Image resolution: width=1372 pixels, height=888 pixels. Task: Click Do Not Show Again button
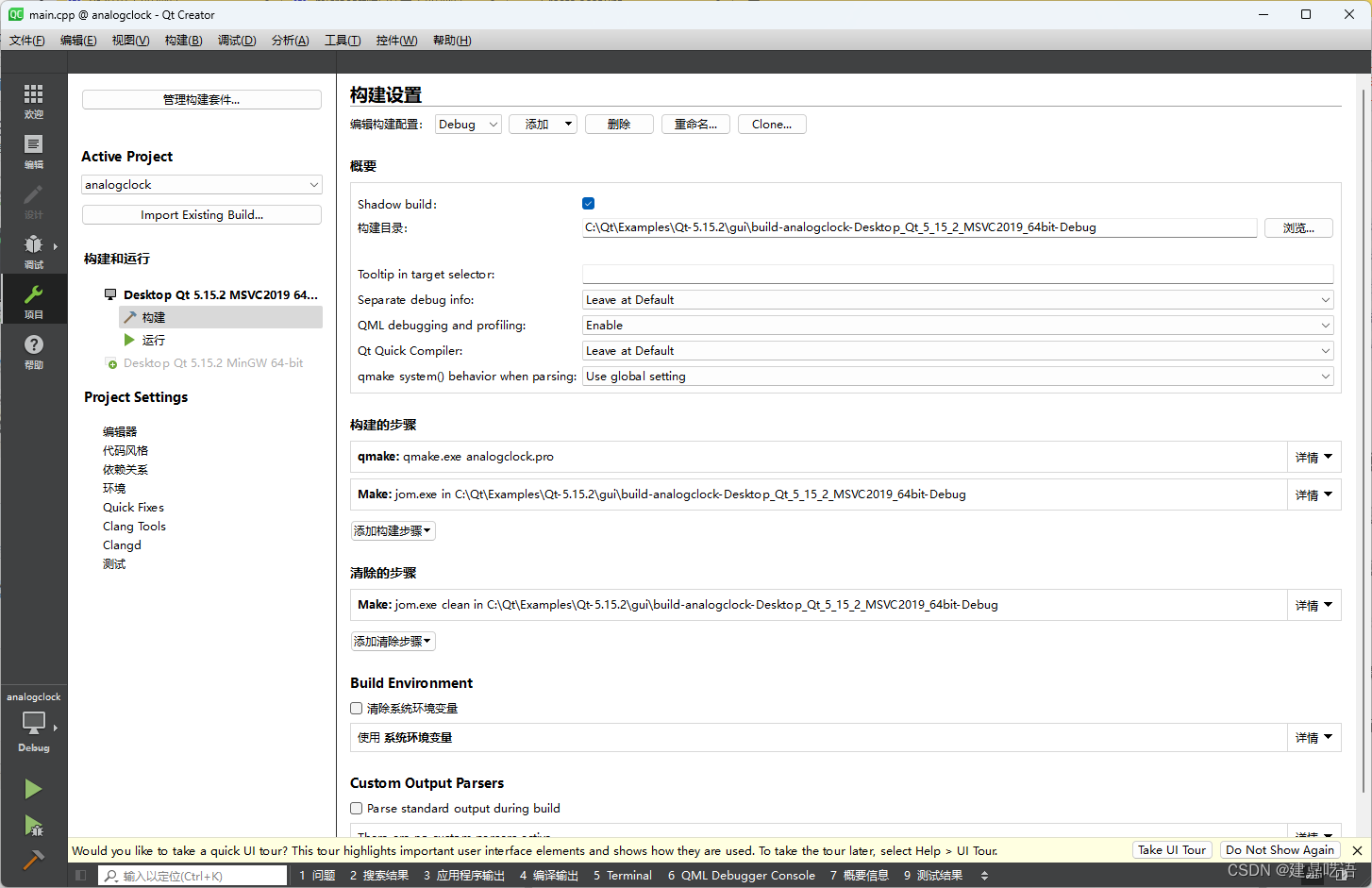(1280, 850)
